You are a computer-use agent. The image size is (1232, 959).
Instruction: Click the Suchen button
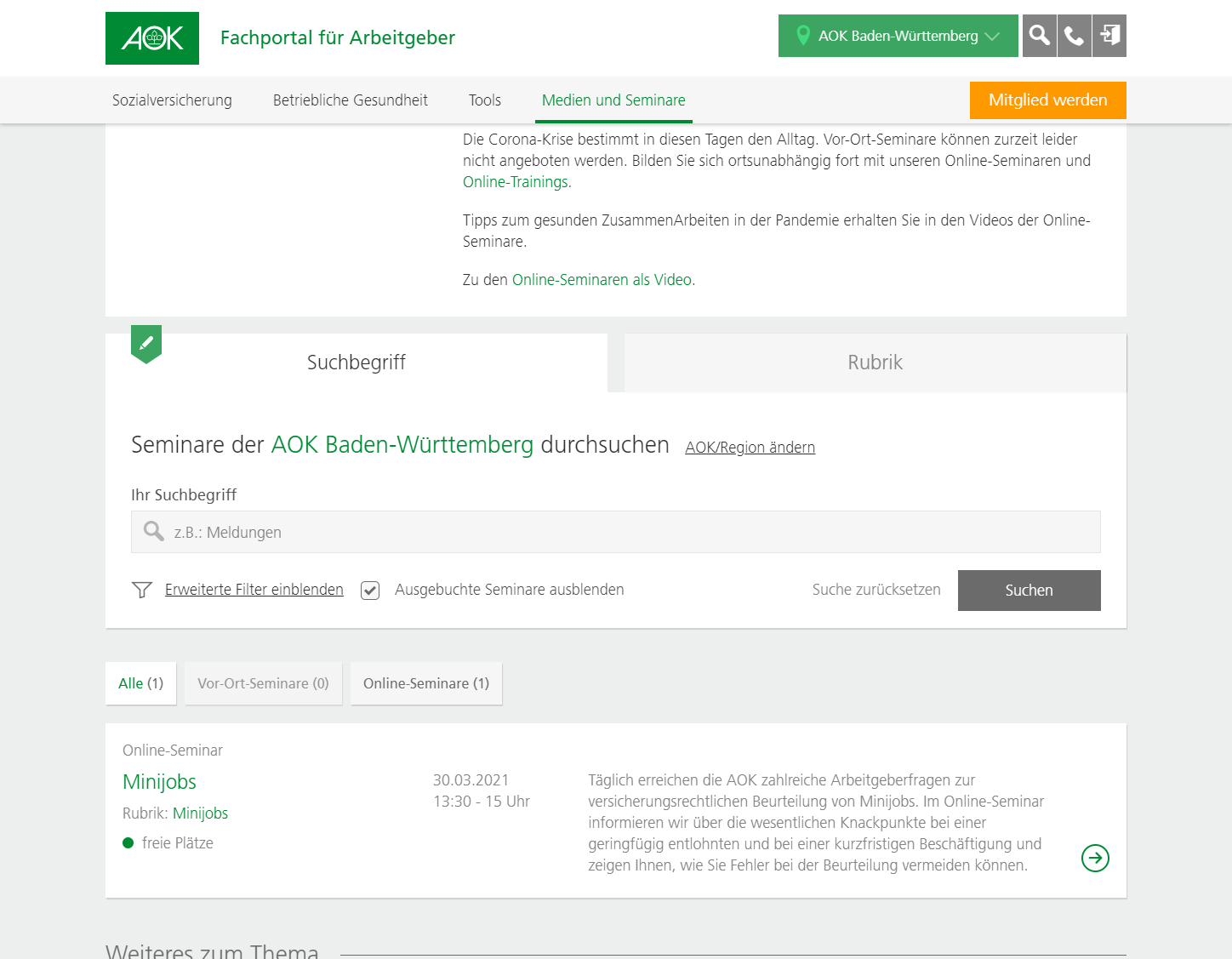click(x=1030, y=591)
